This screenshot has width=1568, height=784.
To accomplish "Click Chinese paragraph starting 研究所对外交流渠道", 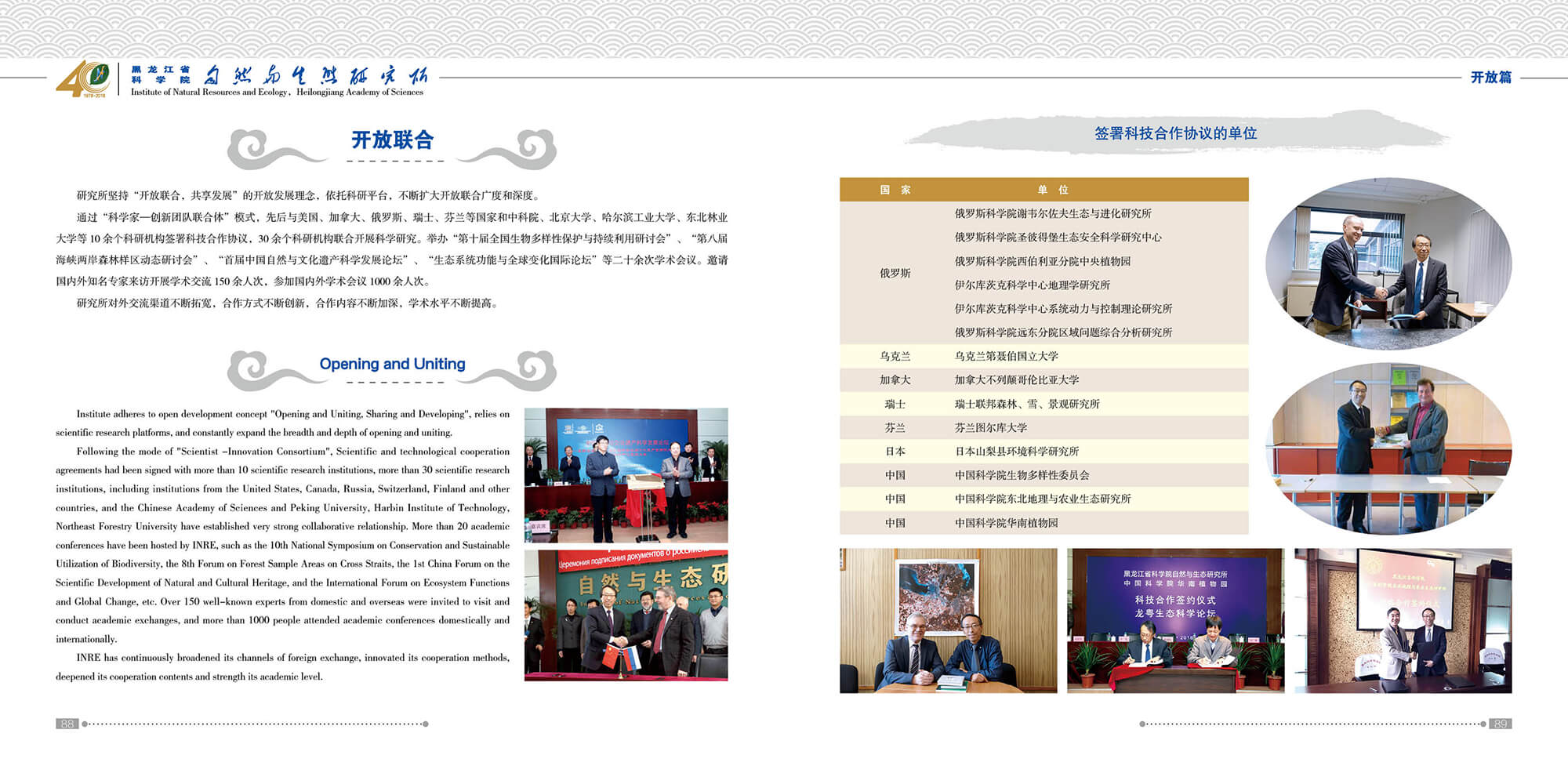I will pos(287,303).
